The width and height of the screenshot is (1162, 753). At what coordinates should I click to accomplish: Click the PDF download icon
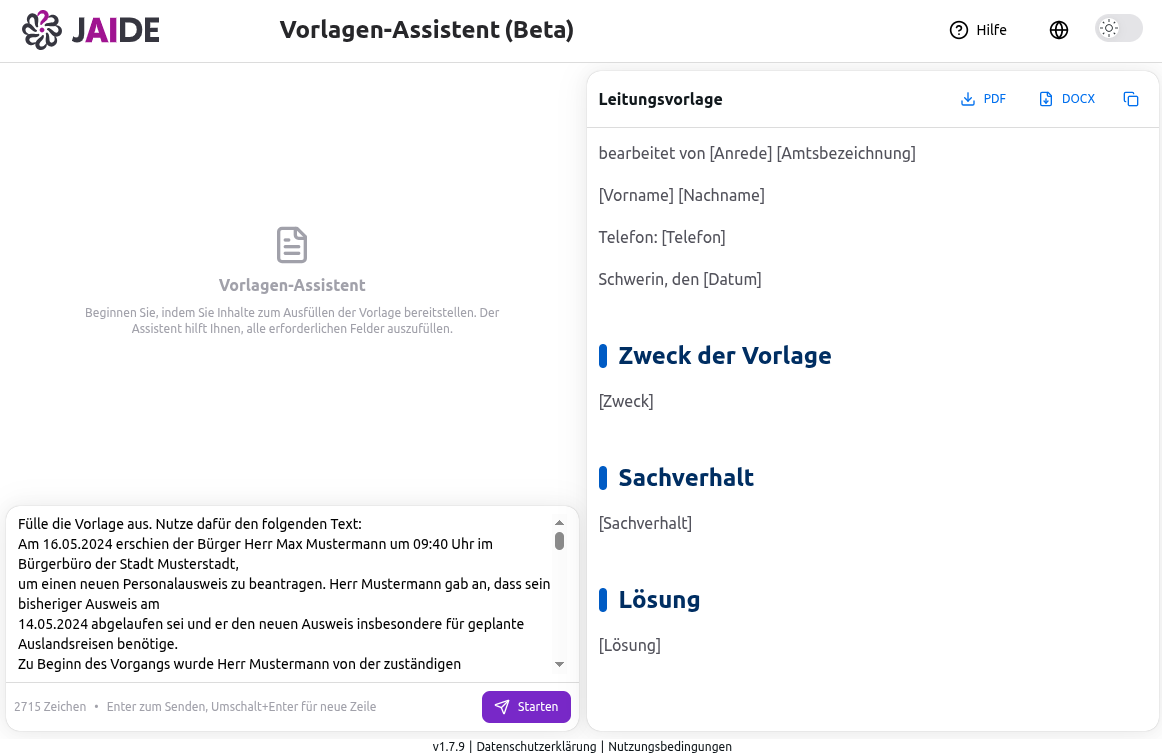coord(967,98)
